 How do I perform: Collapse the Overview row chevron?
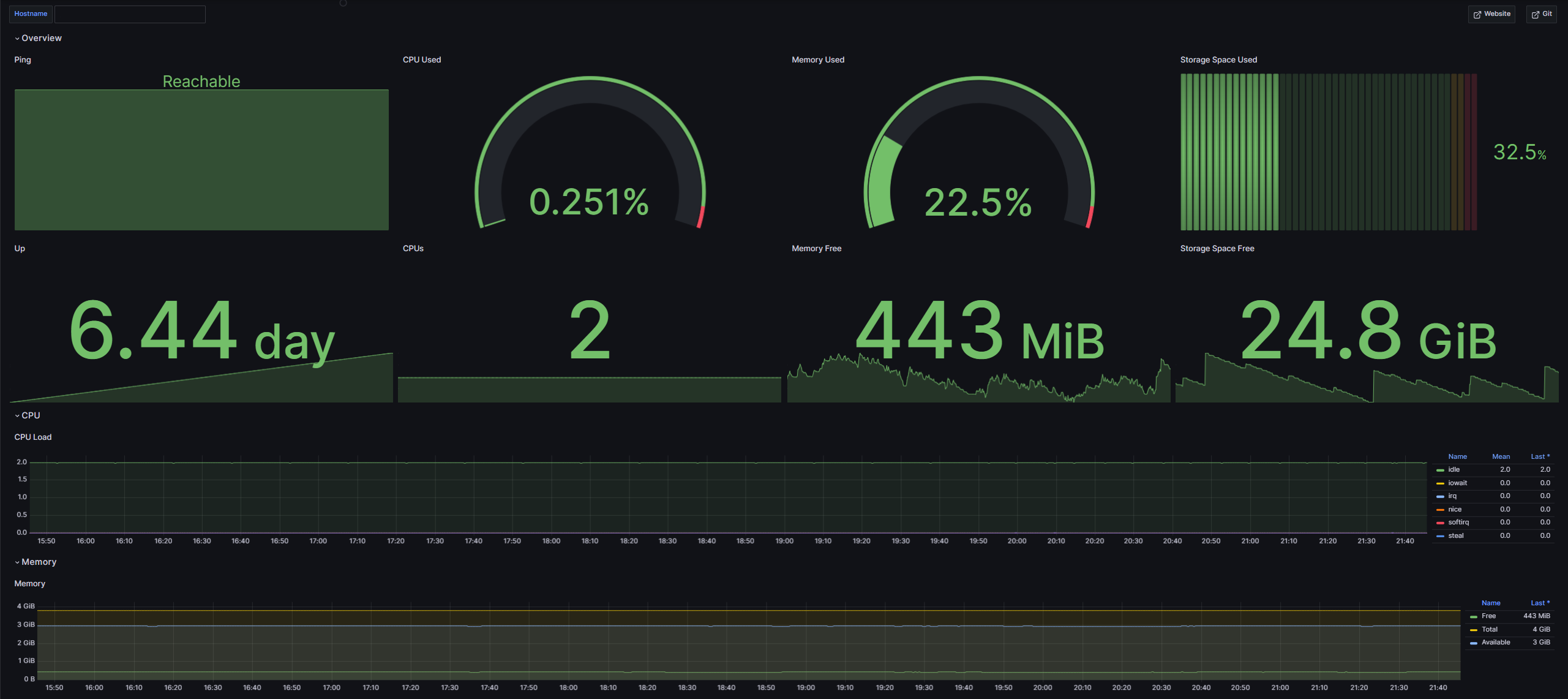[17, 39]
